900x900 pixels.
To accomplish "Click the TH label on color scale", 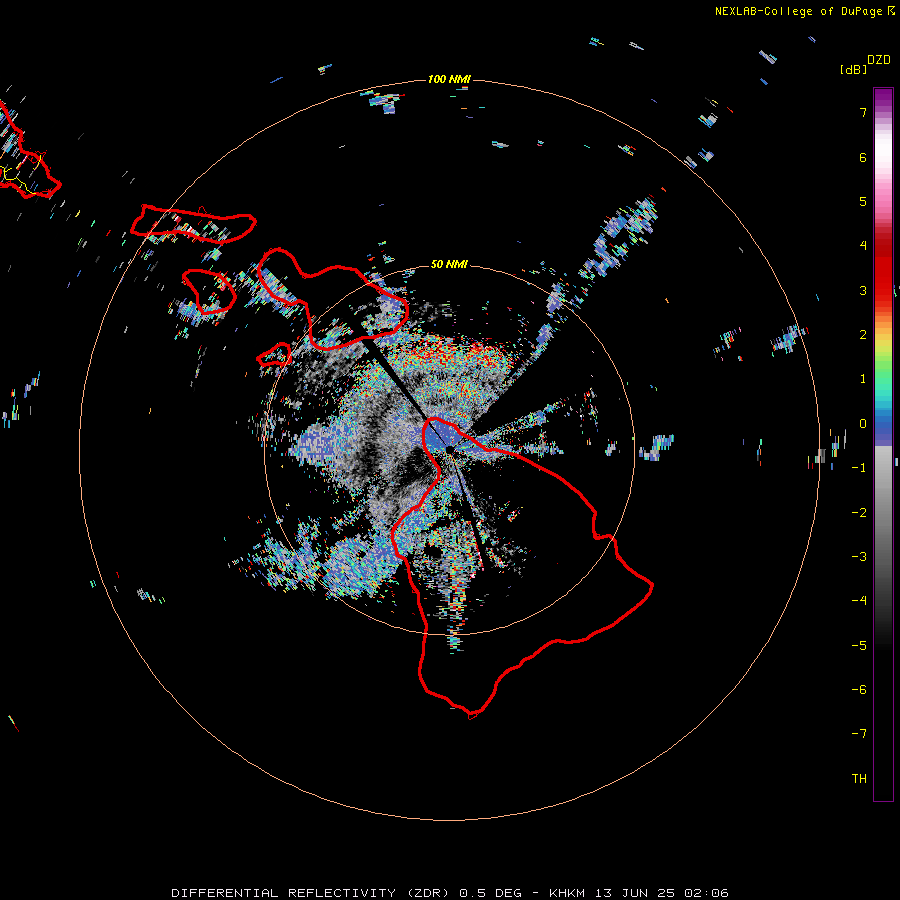I will (x=859, y=779).
